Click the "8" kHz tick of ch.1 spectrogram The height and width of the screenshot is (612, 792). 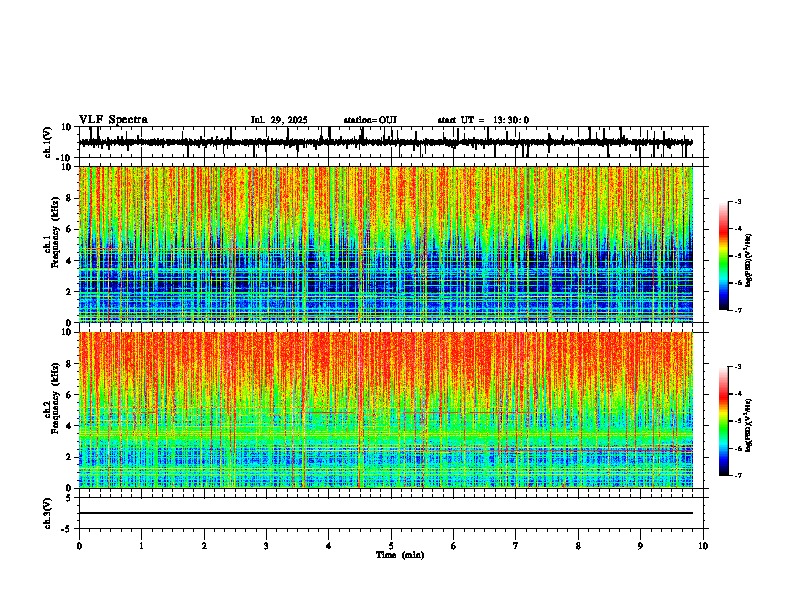pos(69,198)
